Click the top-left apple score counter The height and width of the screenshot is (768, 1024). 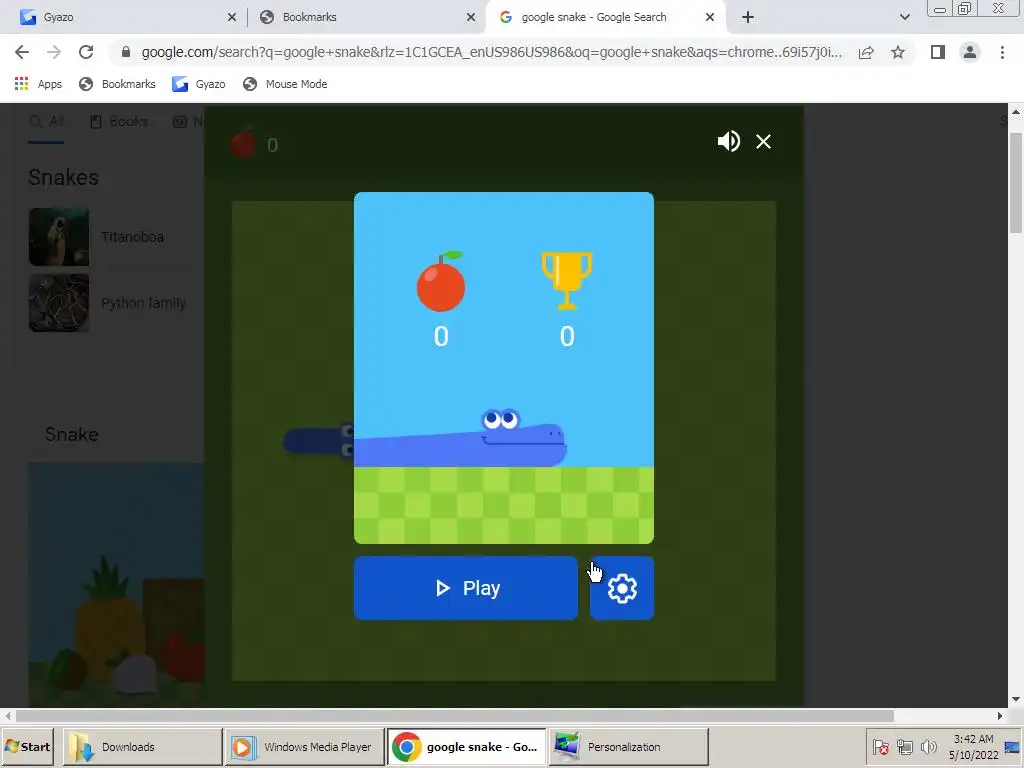pyautogui.click(x=254, y=144)
